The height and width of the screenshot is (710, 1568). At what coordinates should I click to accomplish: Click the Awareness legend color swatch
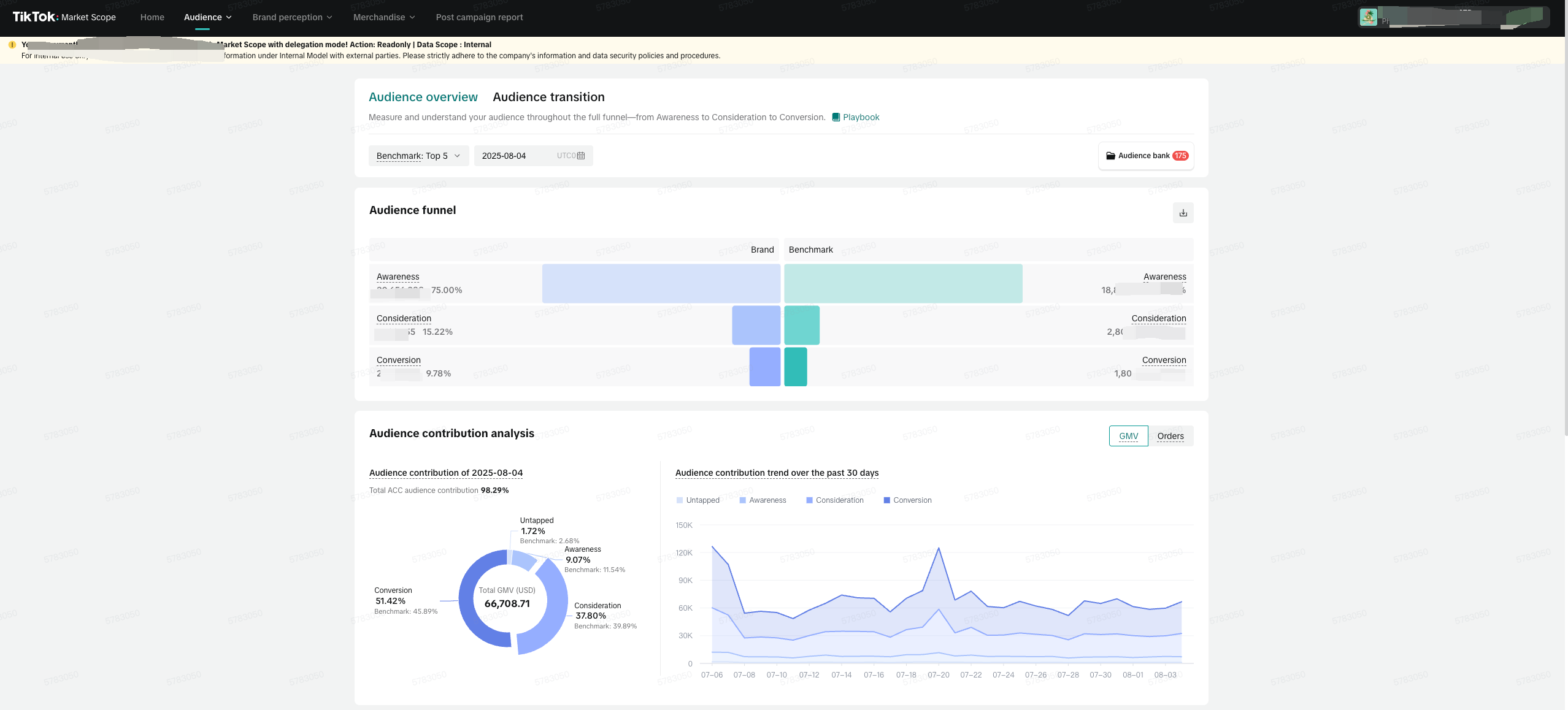[x=743, y=500]
